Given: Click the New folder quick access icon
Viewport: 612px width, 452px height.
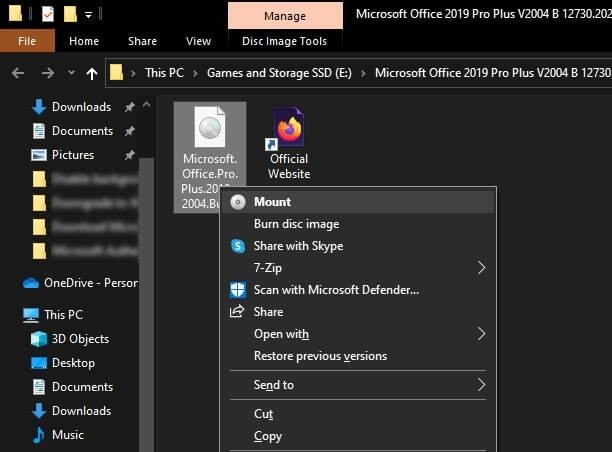Looking at the screenshot, I should coord(70,14).
